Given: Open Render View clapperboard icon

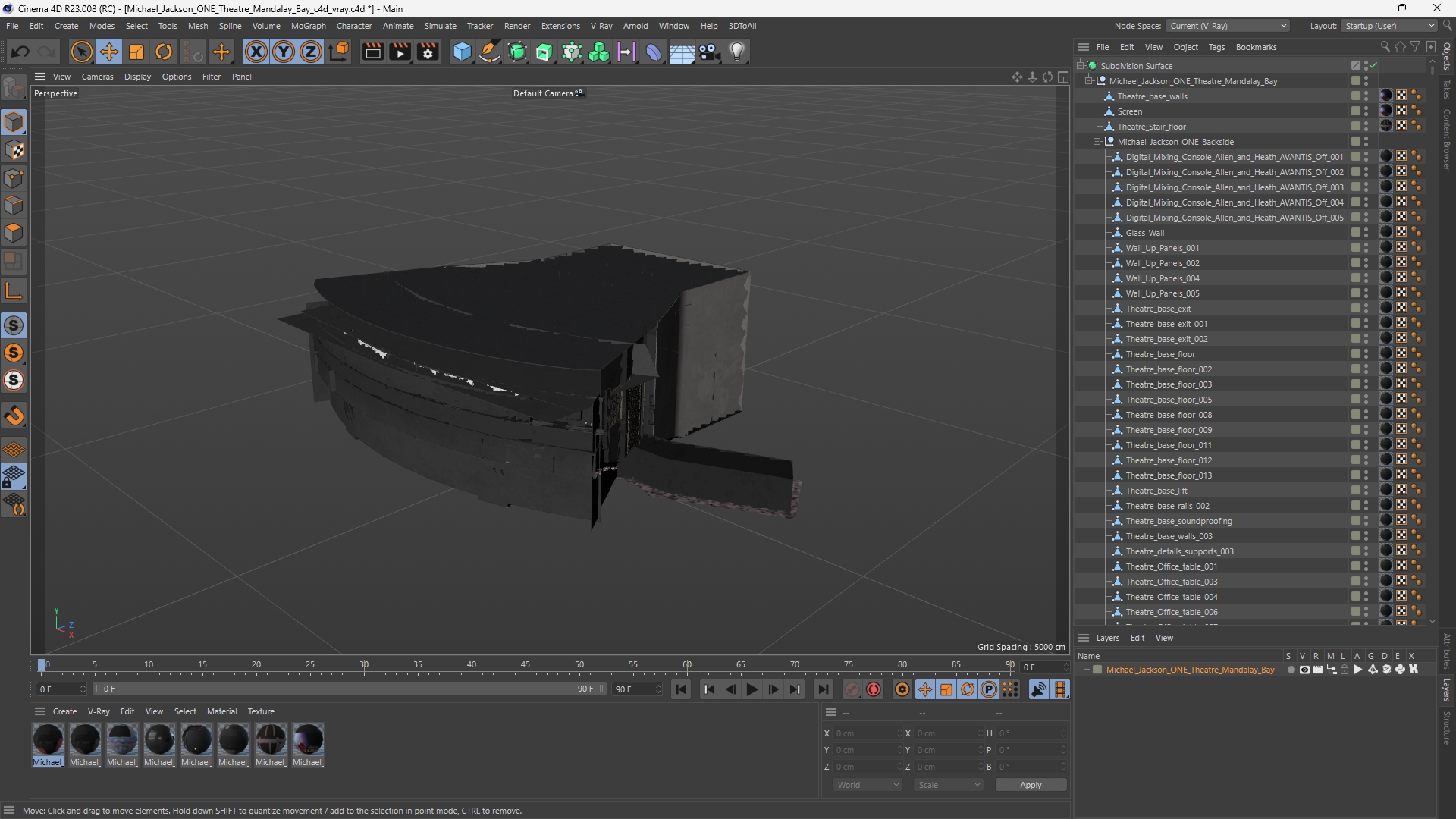Looking at the screenshot, I should coord(372,52).
